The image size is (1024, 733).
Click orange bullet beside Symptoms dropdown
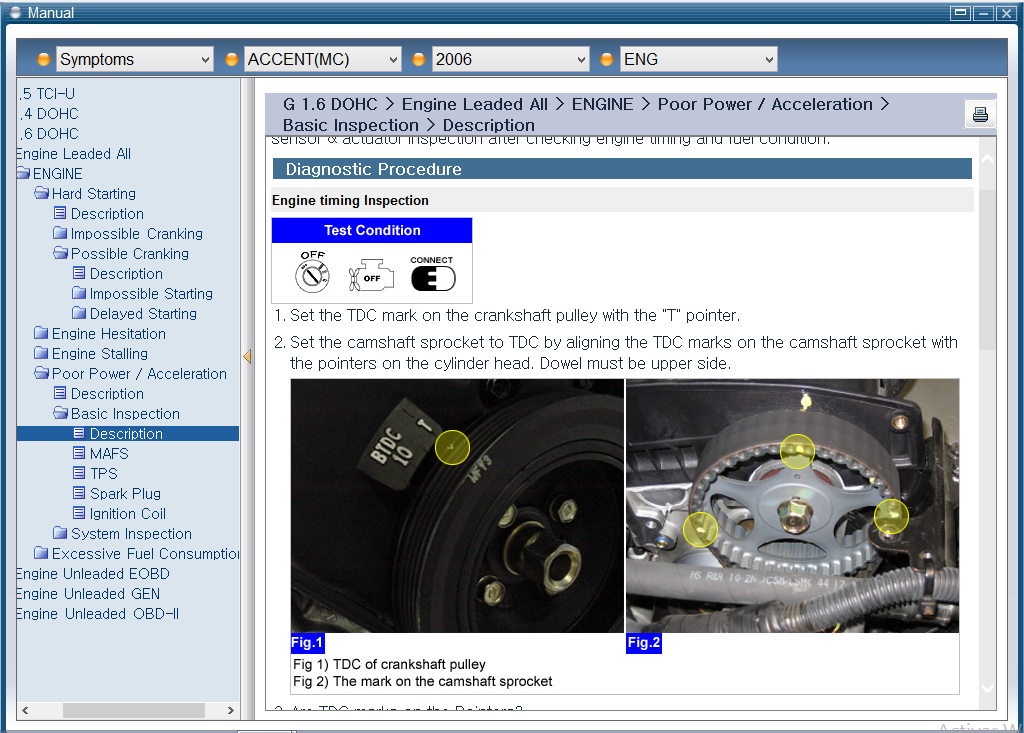click(44, 59)
